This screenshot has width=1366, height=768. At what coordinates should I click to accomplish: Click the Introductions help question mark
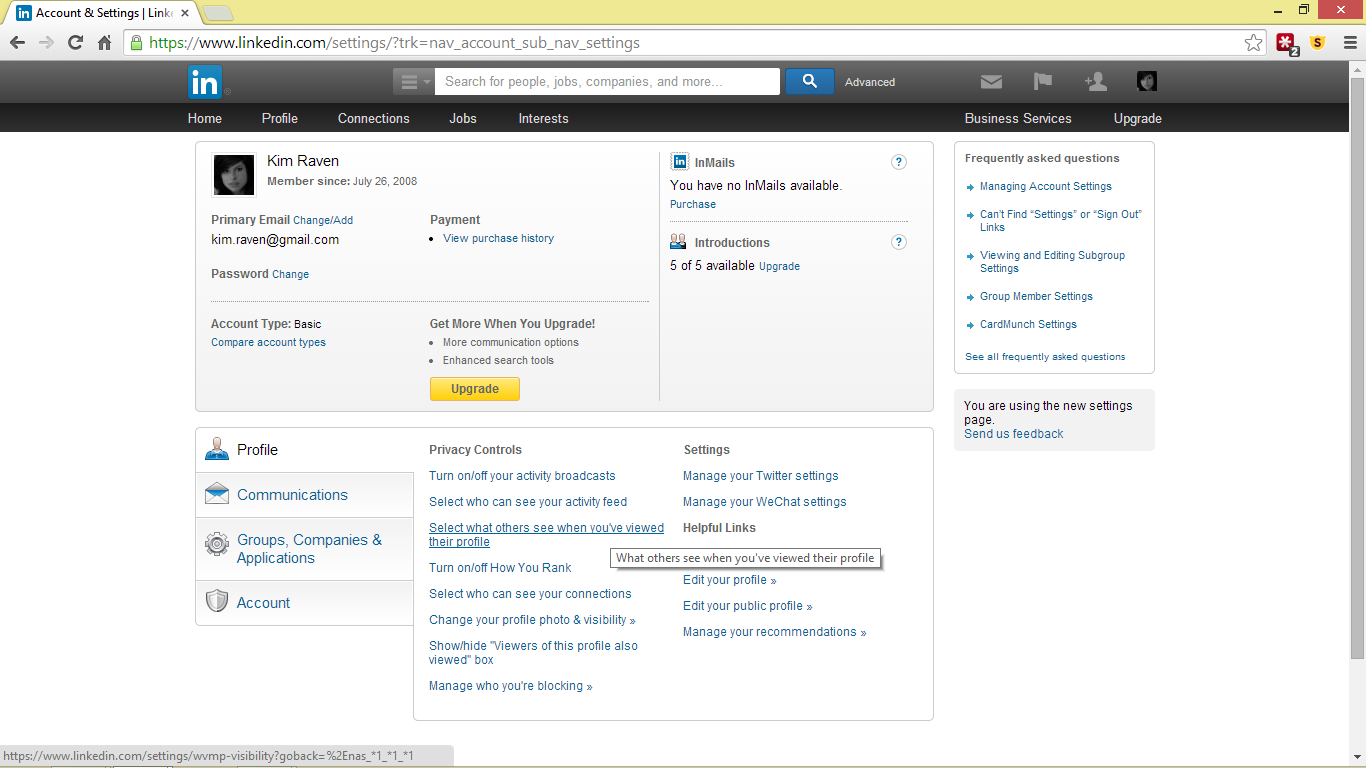coord(899,242)
